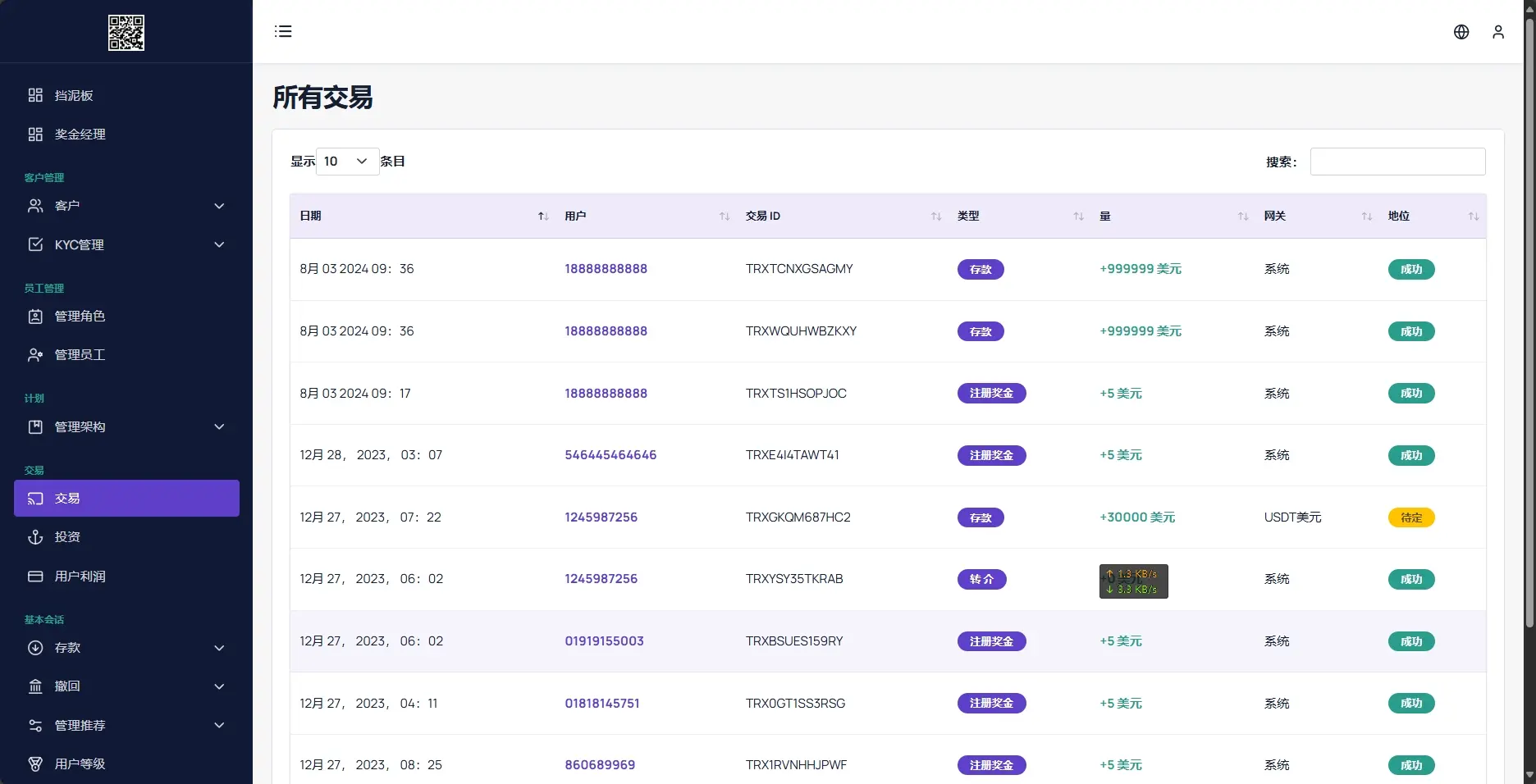Open the entries-per-page dropdown showing 10
The width and height of the screenshot is (1536, 784).
pos(347,162)
